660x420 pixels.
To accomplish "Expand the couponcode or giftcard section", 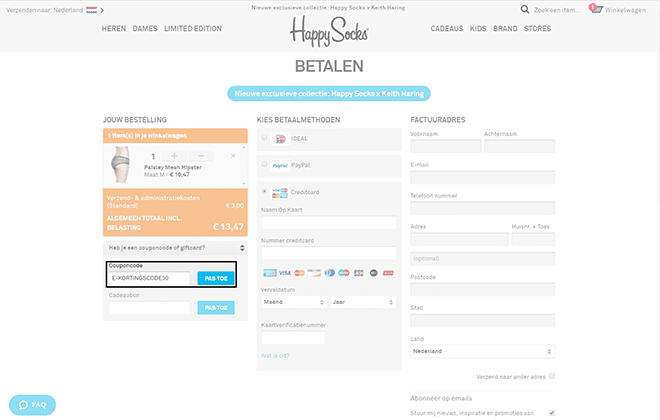I will coord(175,248).
